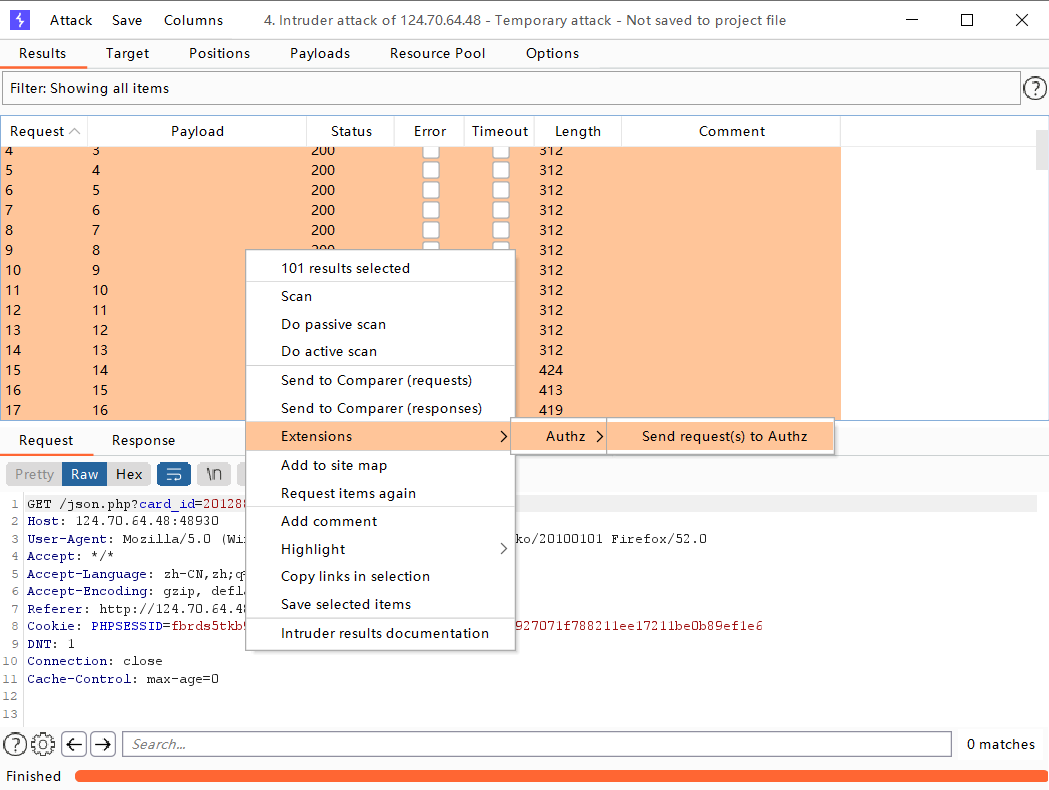Choose Do passive scan

coord(381,324)
